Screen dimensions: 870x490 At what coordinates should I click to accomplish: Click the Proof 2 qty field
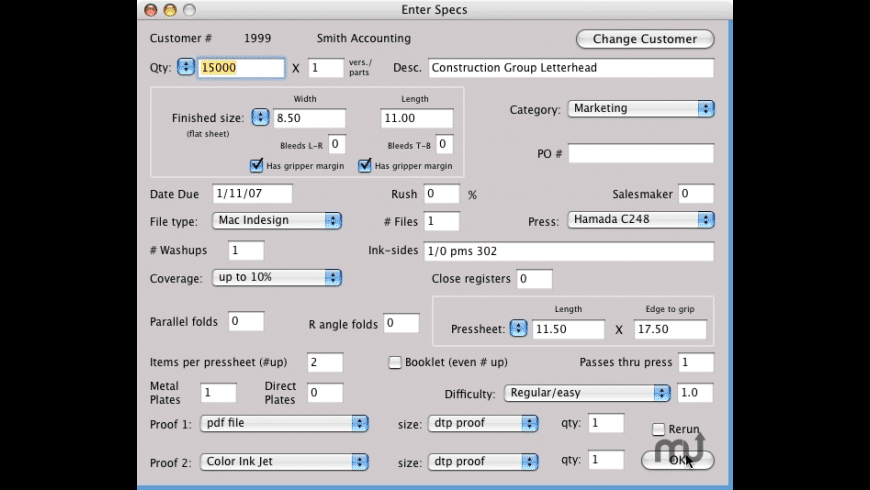click(606, 460)
